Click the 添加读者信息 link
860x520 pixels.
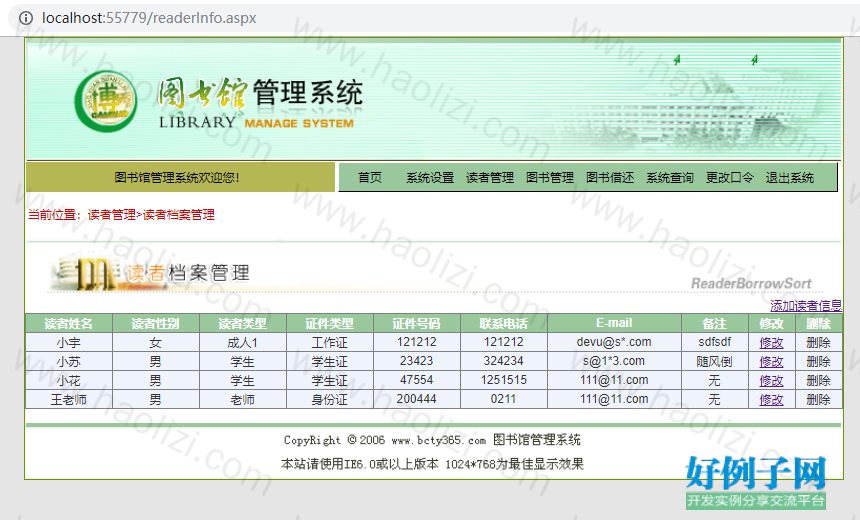[x=806, y=306]
